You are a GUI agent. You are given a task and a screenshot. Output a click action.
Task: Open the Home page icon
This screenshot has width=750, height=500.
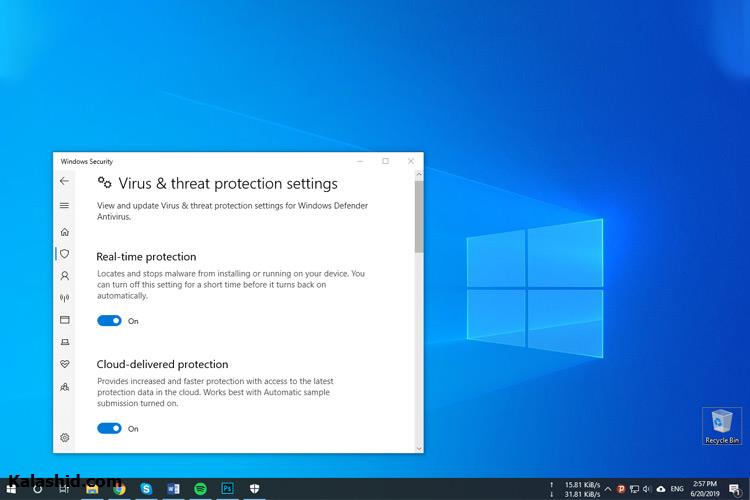click(65, 232)
